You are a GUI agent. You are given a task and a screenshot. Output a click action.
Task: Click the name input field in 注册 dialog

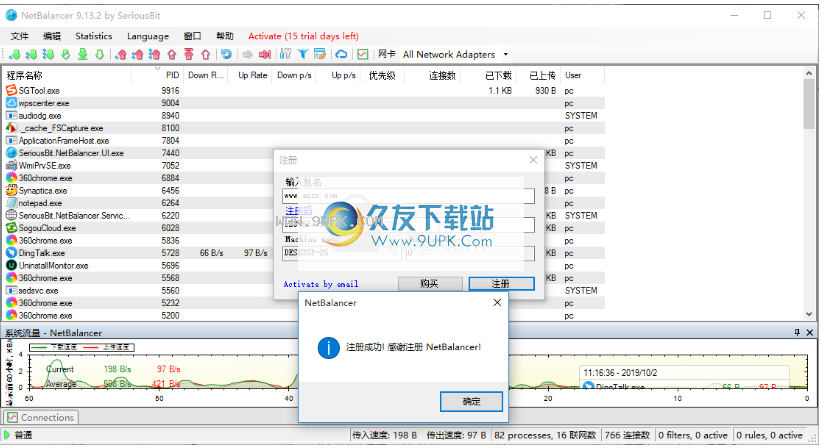tap(408, 196)
